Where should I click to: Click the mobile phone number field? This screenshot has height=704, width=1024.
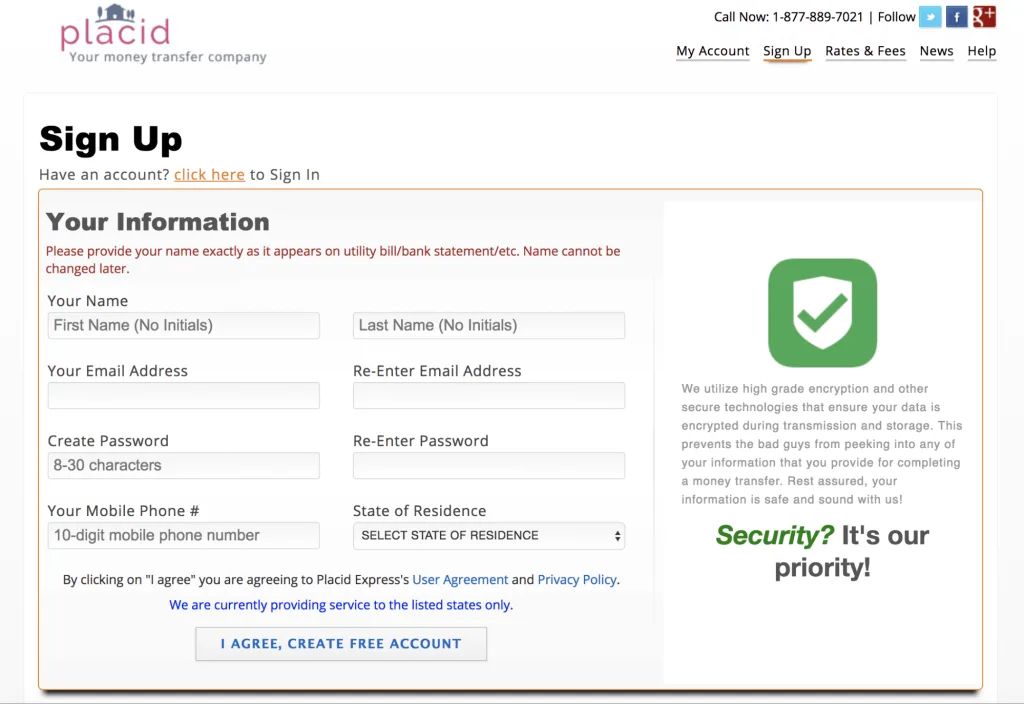point(183,536)
